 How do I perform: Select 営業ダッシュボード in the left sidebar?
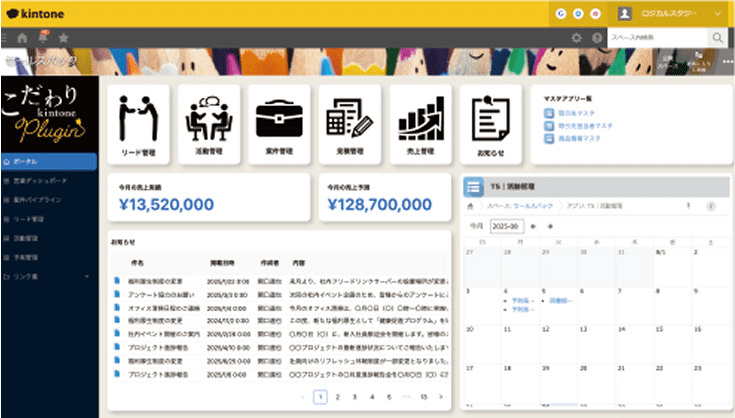[48, 179]
